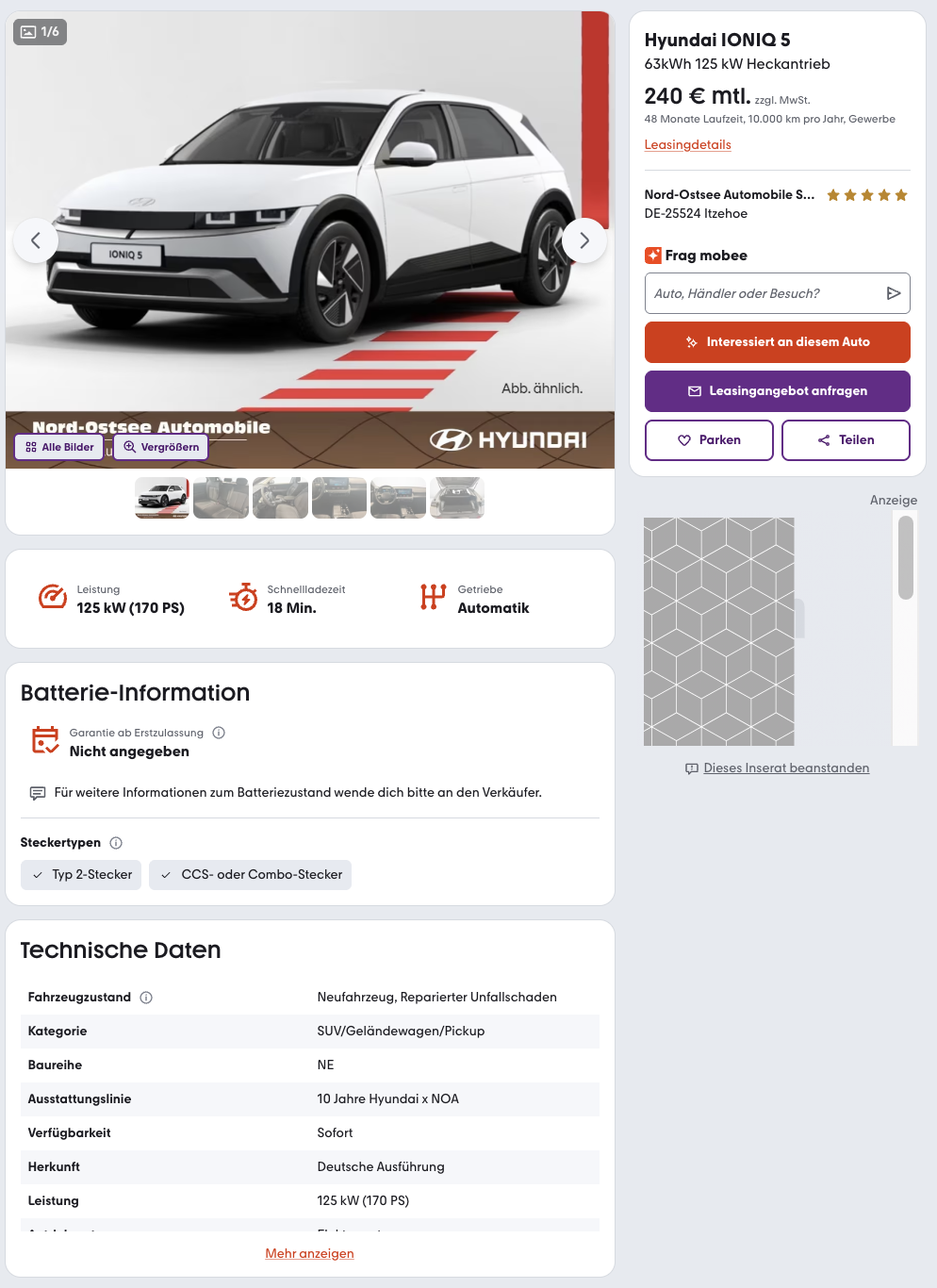Click the dealer five-star rating

[x=867, y=195]
